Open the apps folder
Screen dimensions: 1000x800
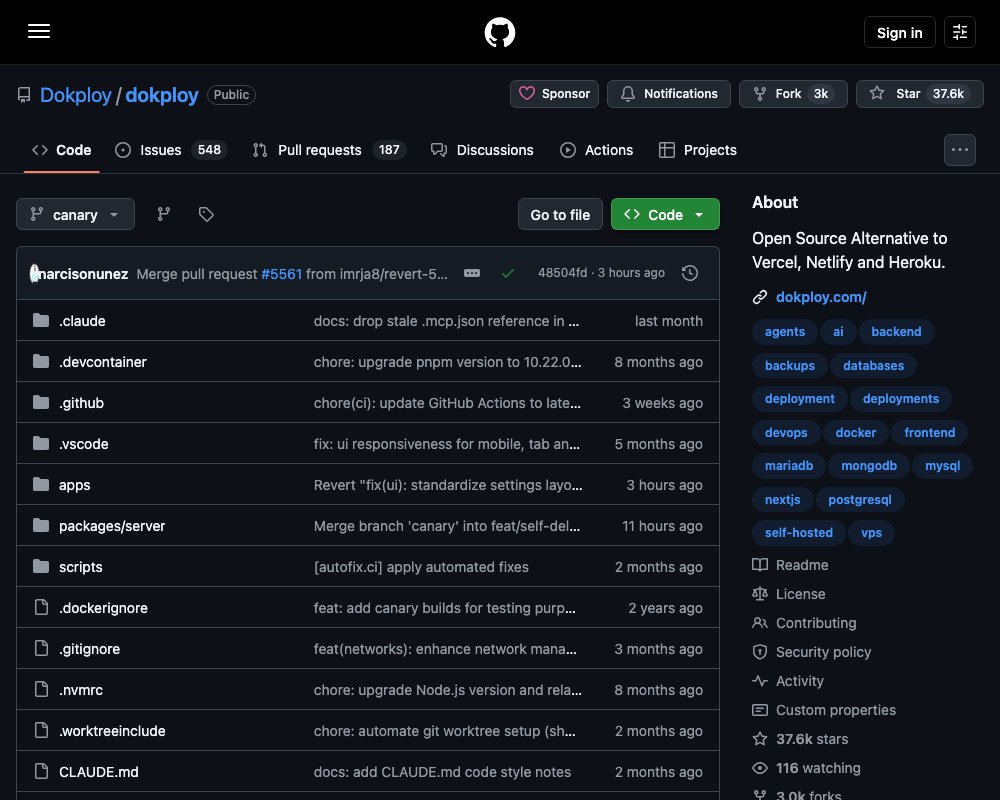point(75,485)
